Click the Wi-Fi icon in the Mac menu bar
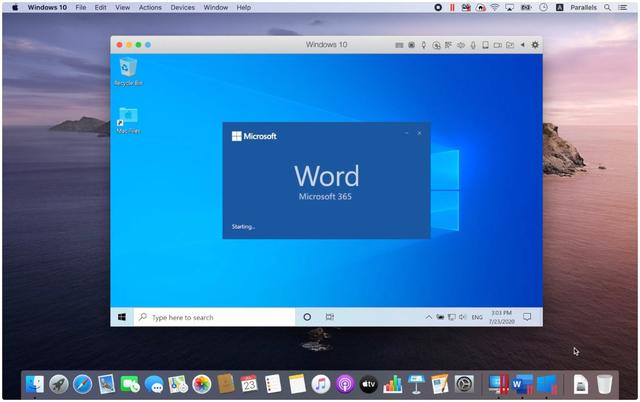 (x=494, y=7)
